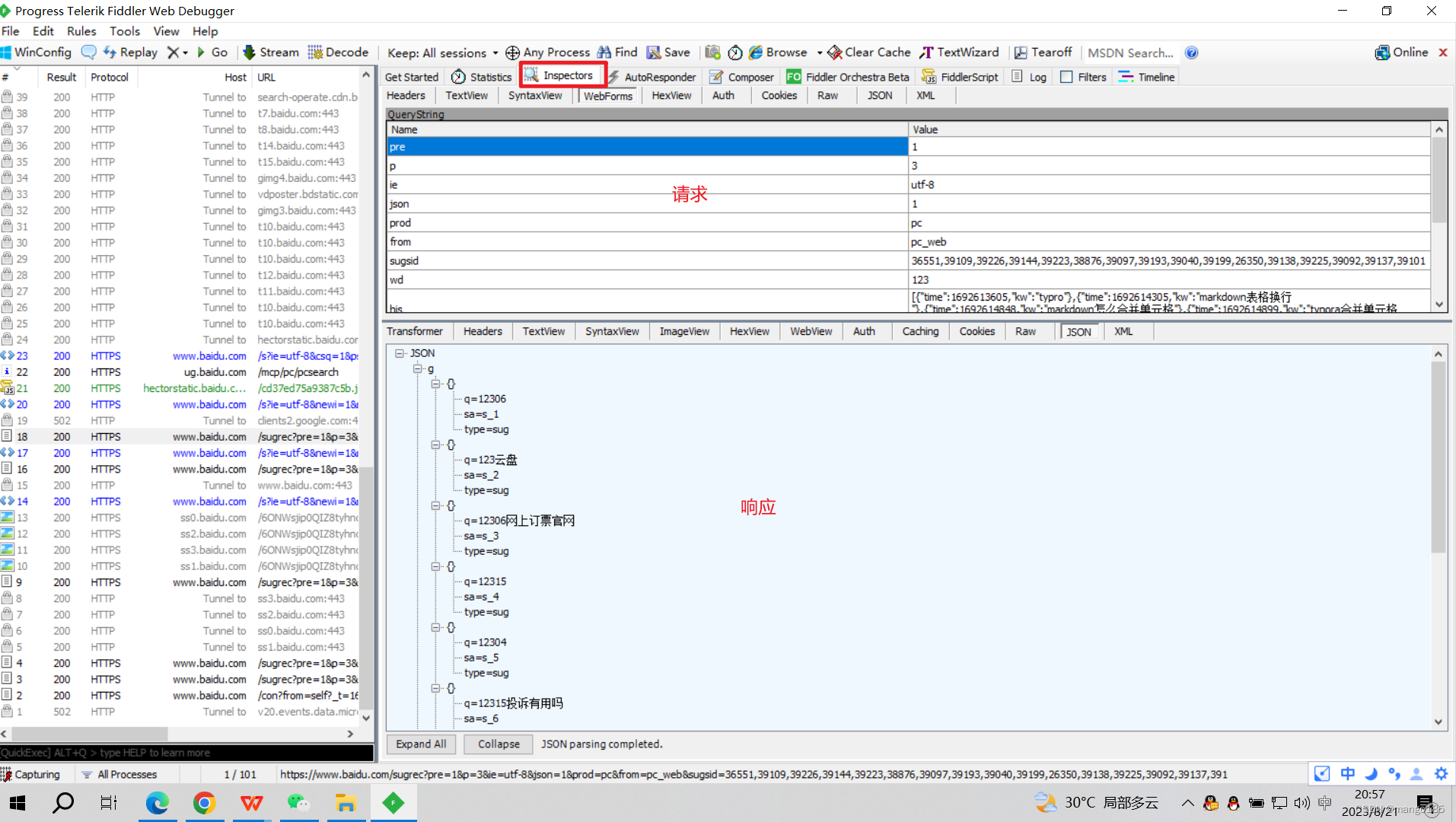Open Windows Start menu
1456x822 pixels.
click(x=18, y=802)
